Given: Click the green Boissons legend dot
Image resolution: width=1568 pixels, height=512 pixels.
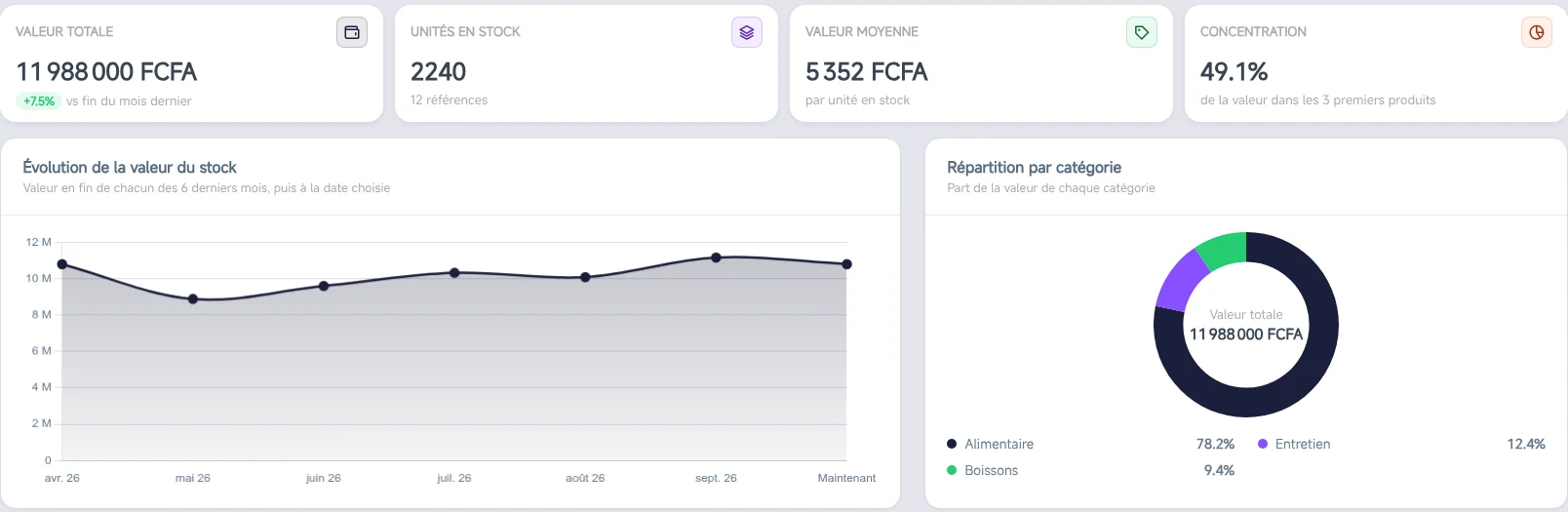Looking at the screenshot, I should pos(952,470).
